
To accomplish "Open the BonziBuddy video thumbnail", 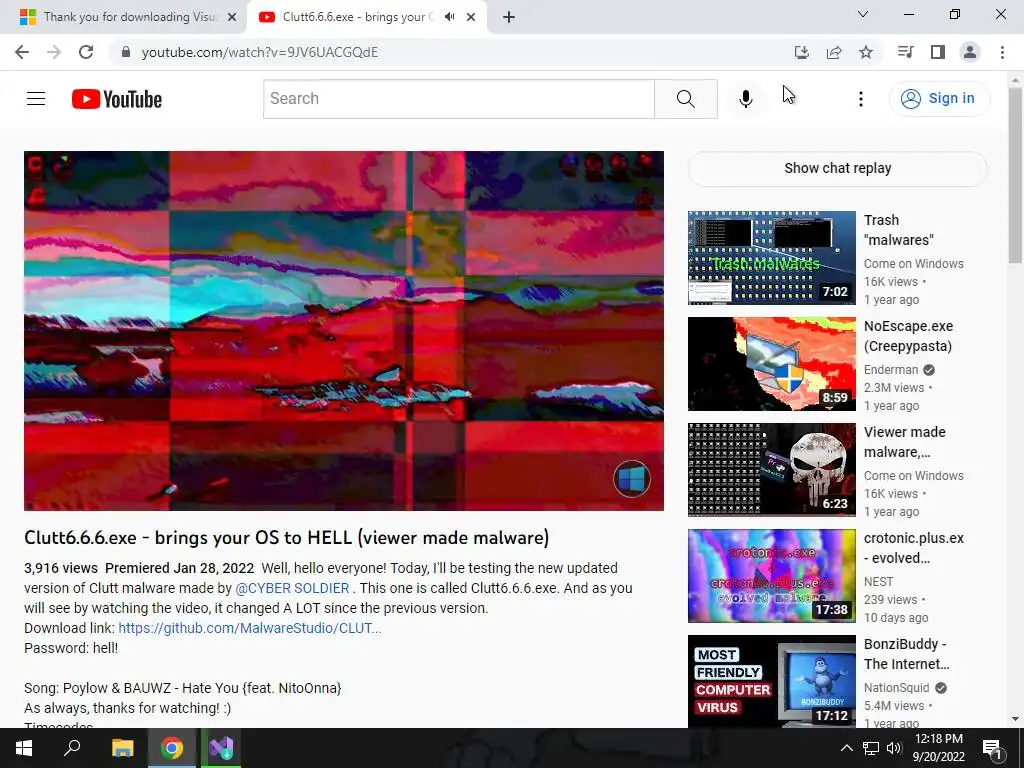I will click(771, 681).
